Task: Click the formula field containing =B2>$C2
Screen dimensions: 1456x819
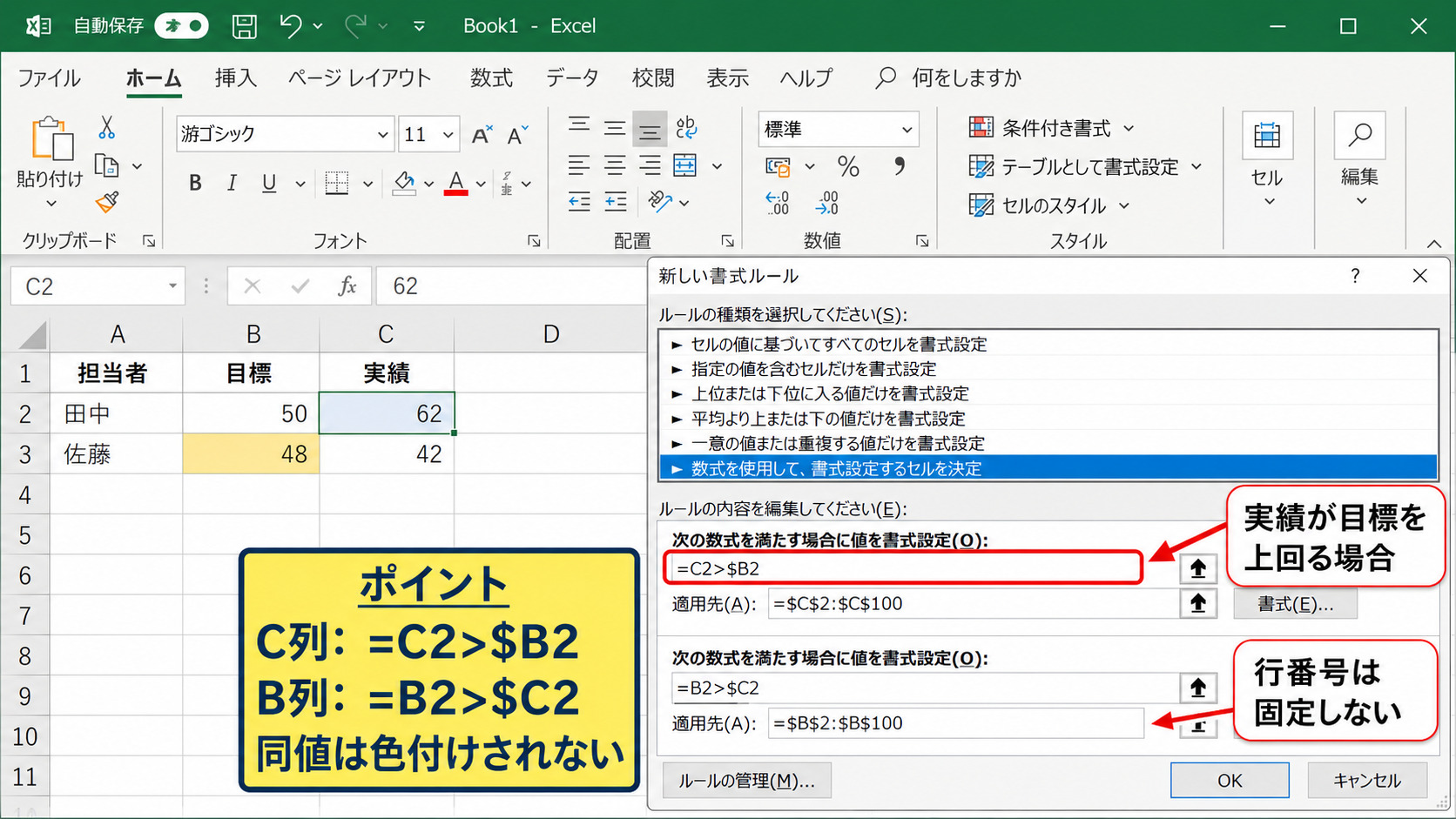Action: tap(924, 688)
